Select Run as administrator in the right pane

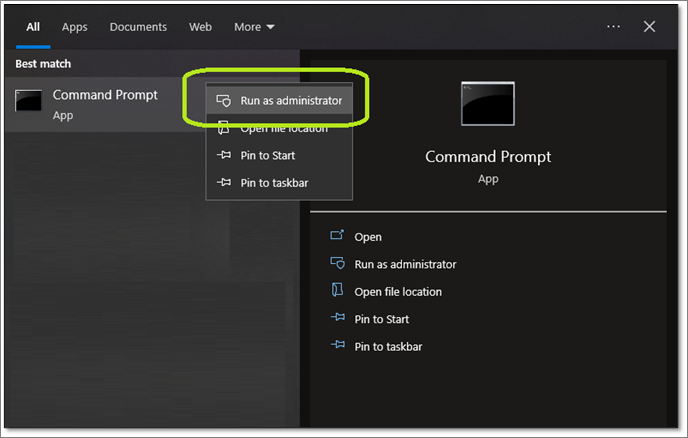point(405,264)
